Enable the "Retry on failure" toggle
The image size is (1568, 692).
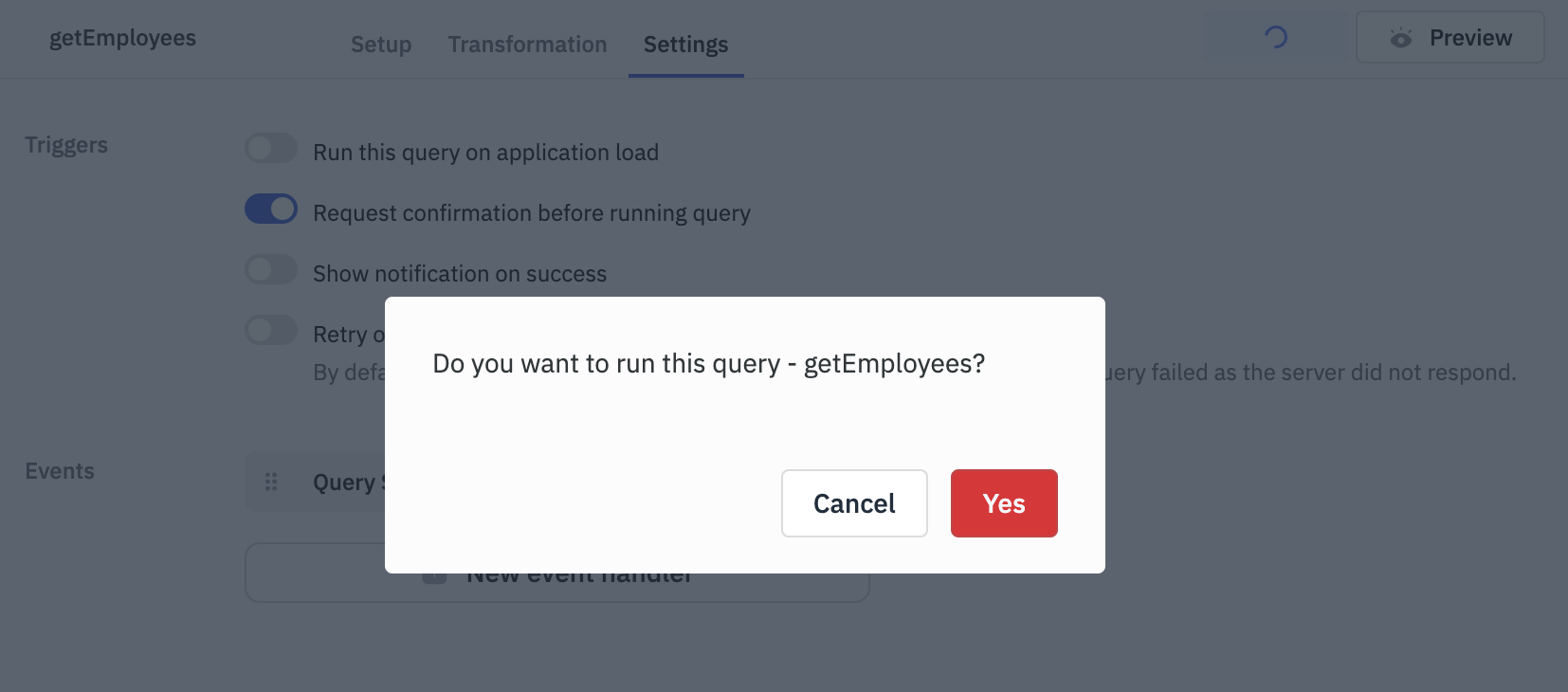coord(271,330)
